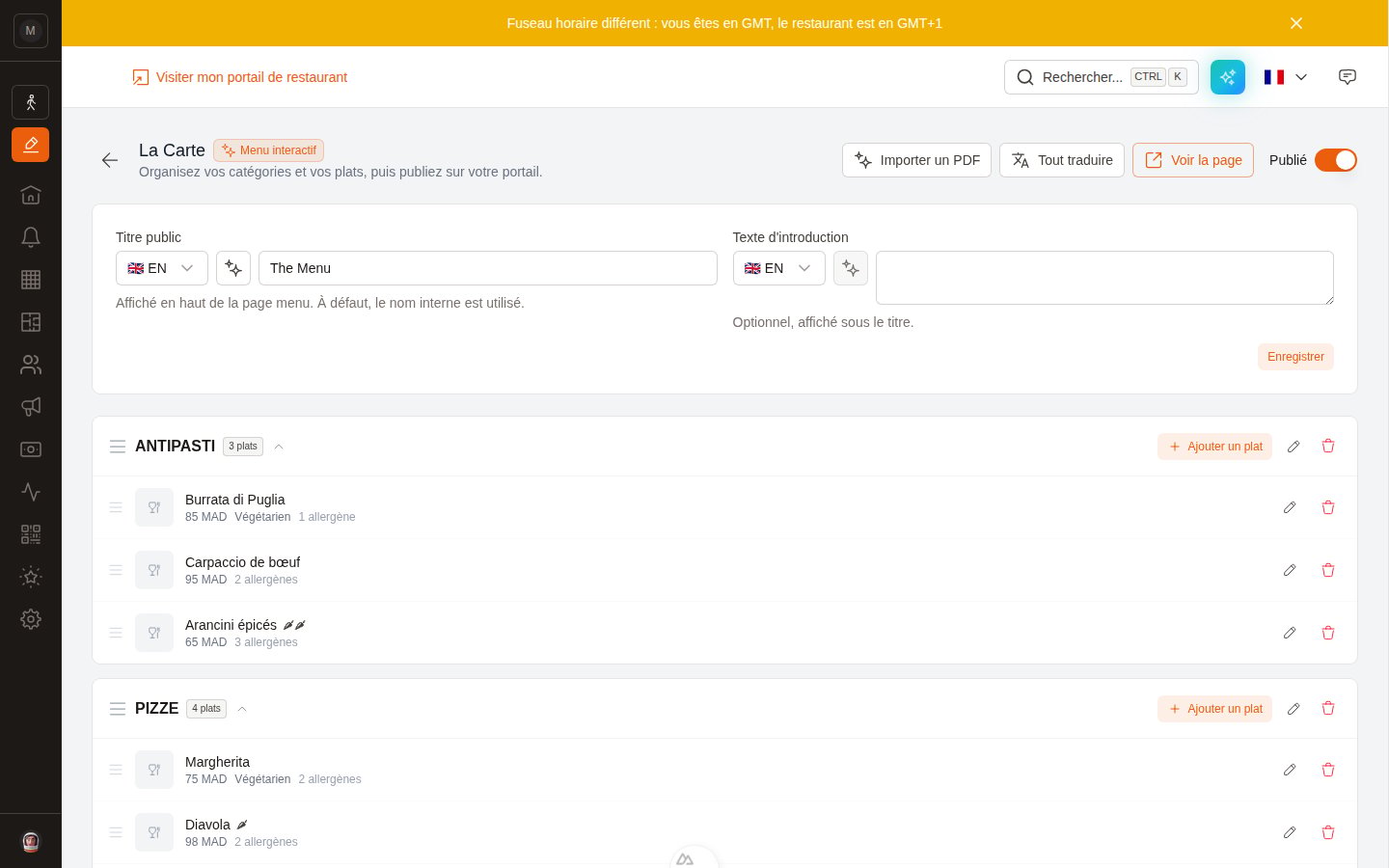Click the Texte d'introduction text area
This screenshot has height=868, width=1389.
pos(1104,278)
